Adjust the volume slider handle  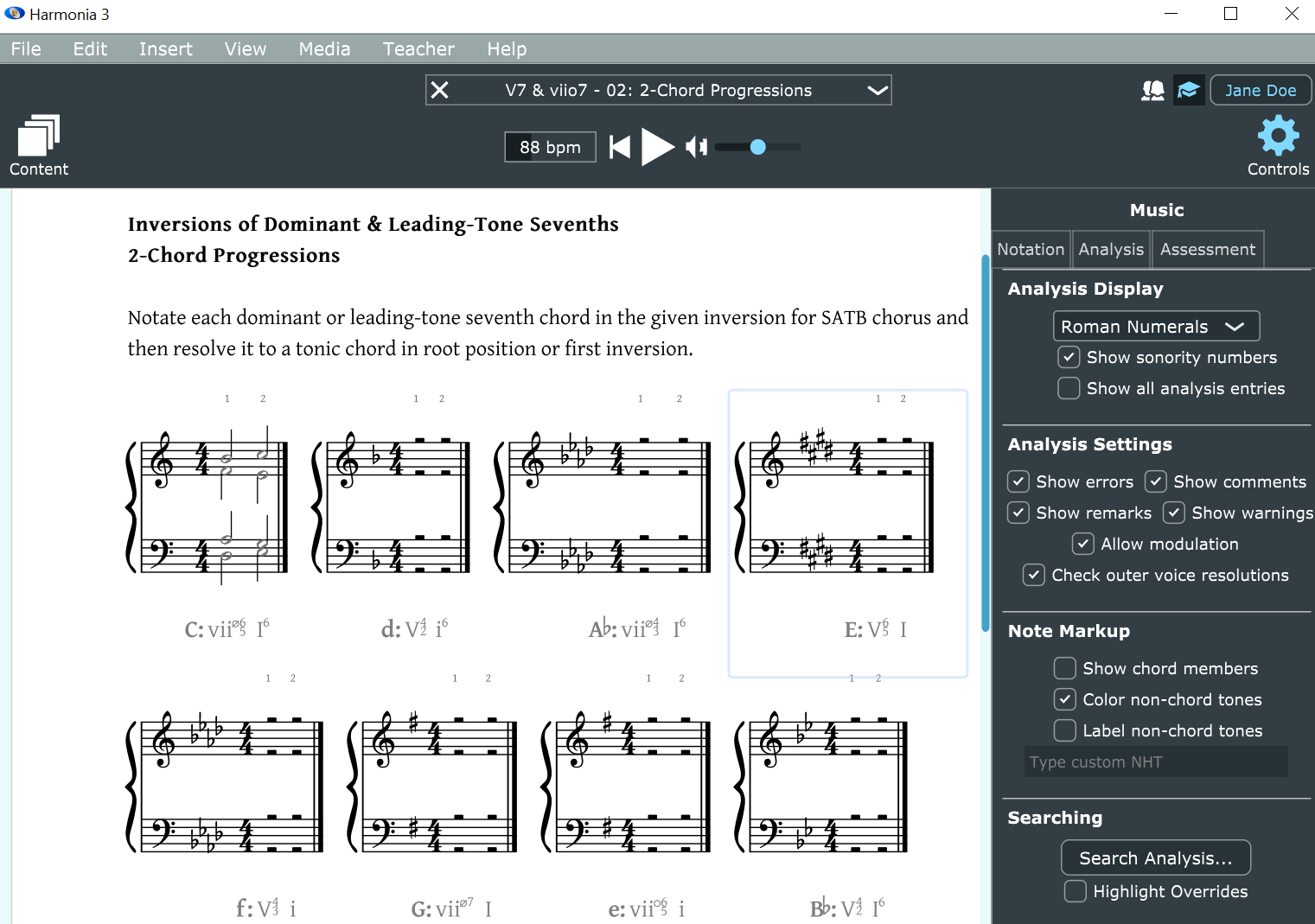[x=758, y=147]
